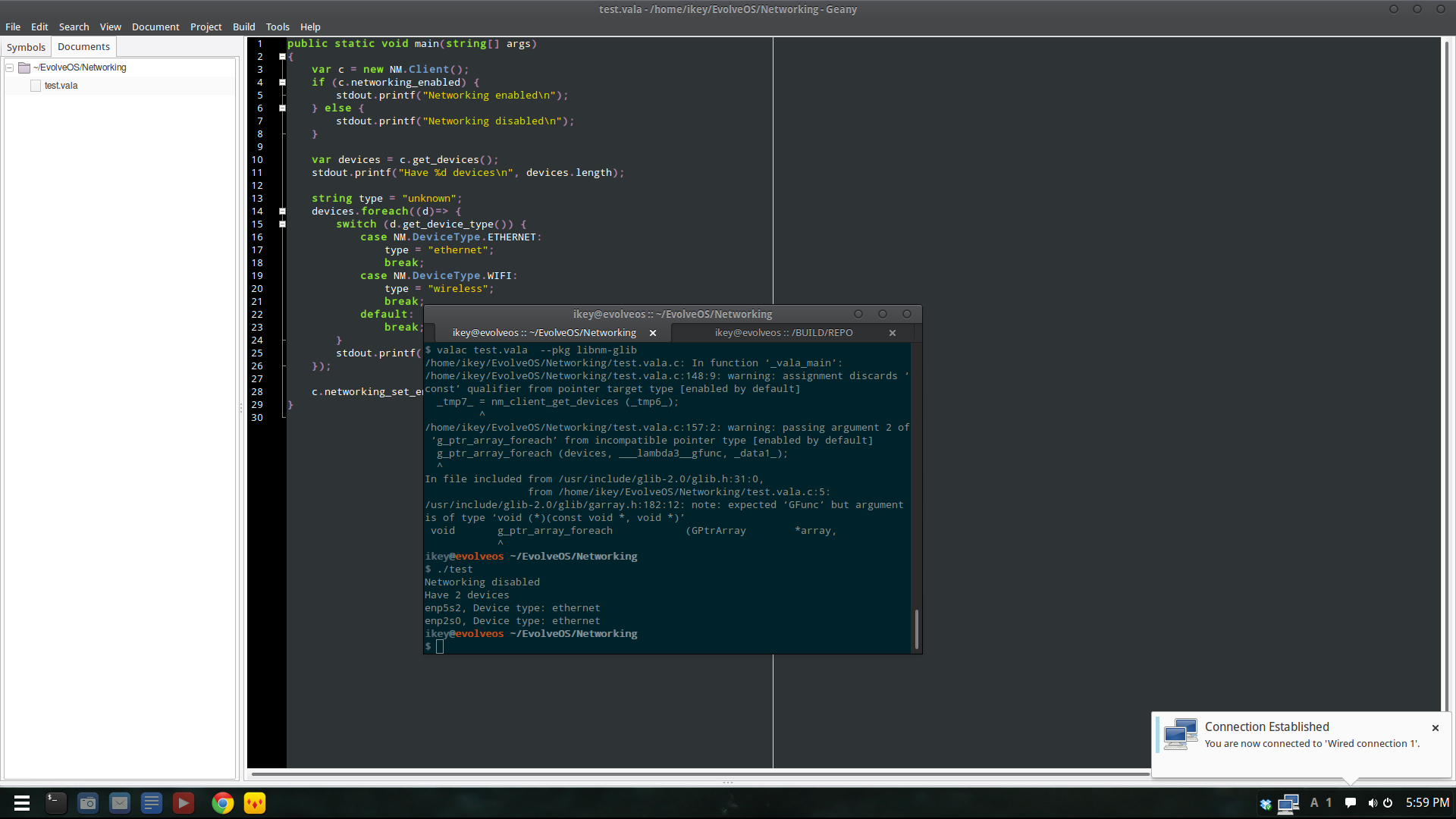Select the ~/EvolveOS/Networking terminal tab
This screenshot has height=819, width=1456.
click(x=544, y=333)
